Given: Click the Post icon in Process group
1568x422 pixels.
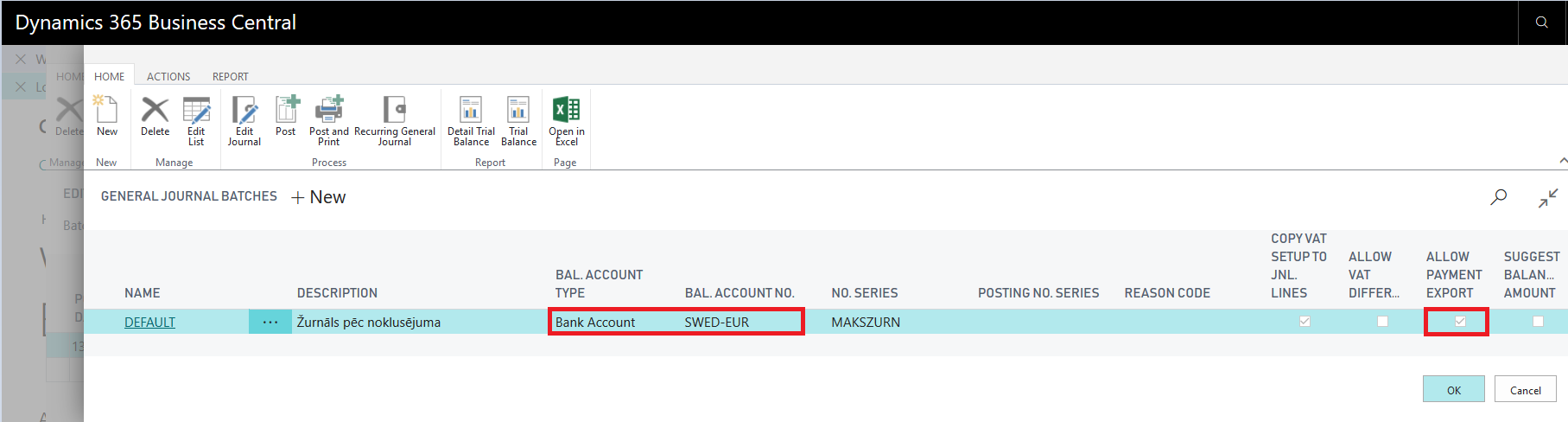Looking at the screenshot, I should [286, 117].
